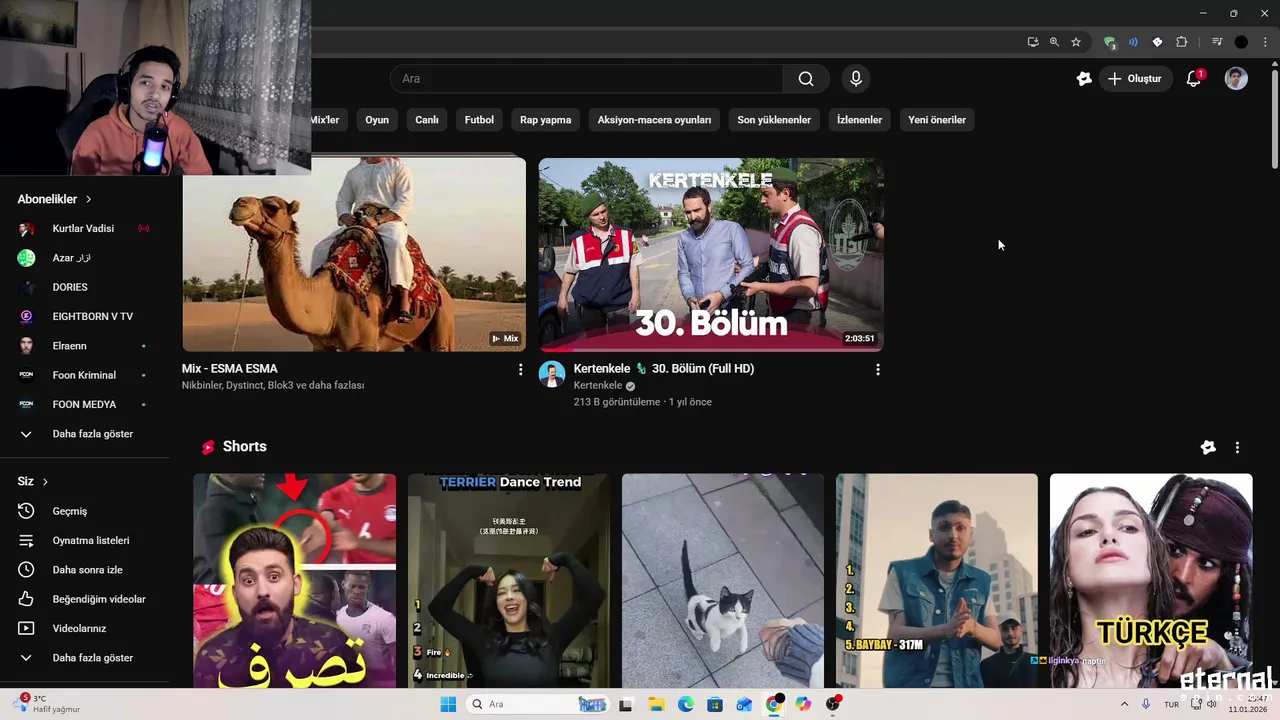This screenshot has width=1280, height=720.
Task: Open the Chrome three-dot menu
Action: coord(1264,42)
